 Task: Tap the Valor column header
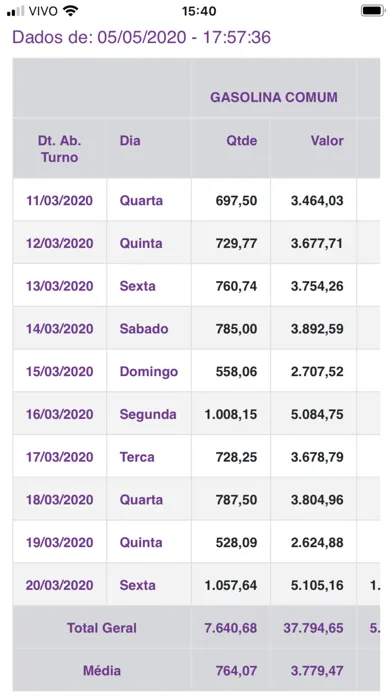tap(327, 141)
